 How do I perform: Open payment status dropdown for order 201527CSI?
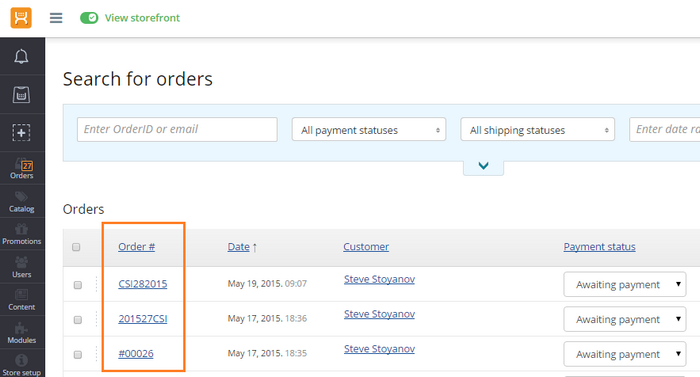pyautogui.click(x=625, y=319)
